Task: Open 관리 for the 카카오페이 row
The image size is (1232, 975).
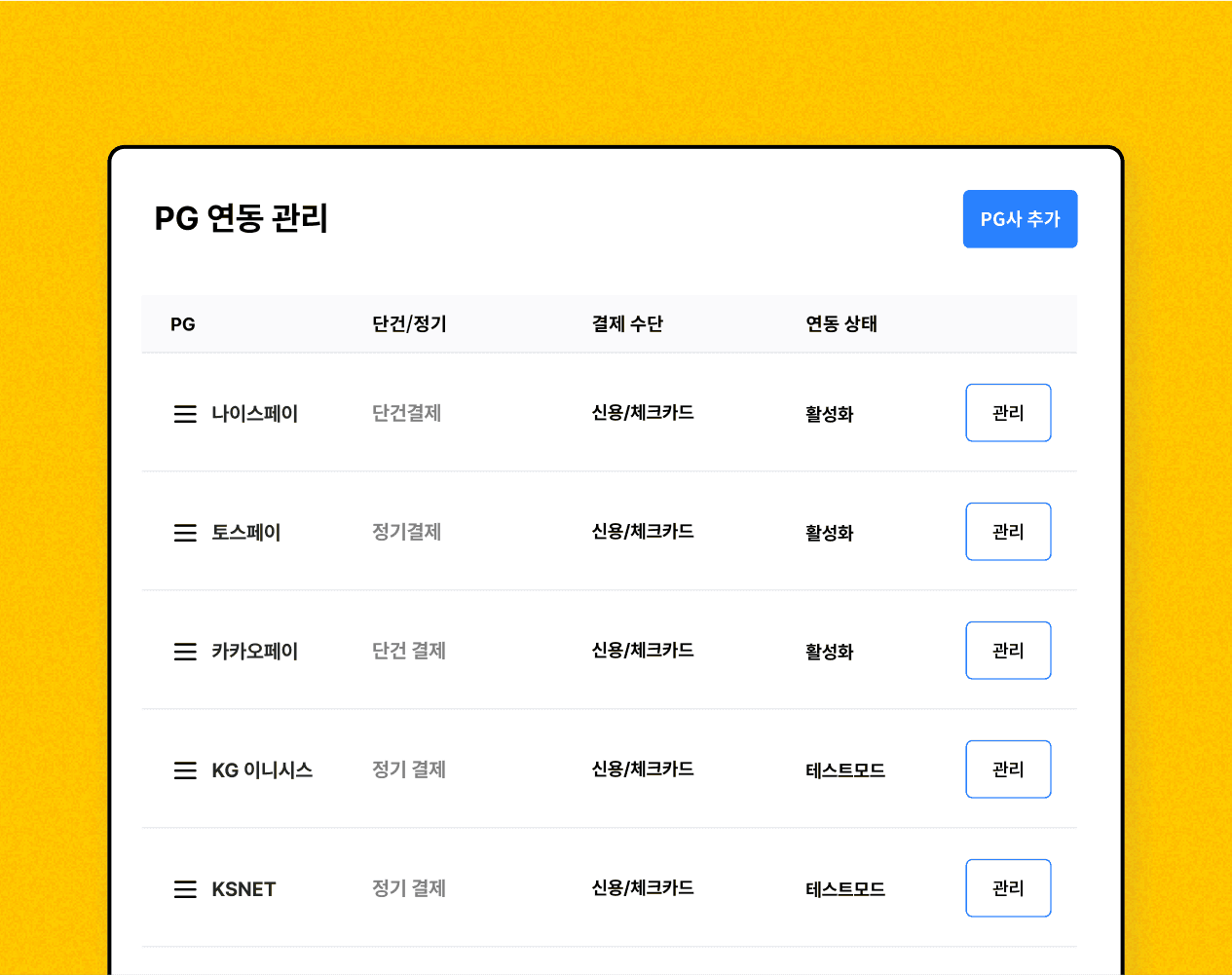Action: pos(1008,651)
